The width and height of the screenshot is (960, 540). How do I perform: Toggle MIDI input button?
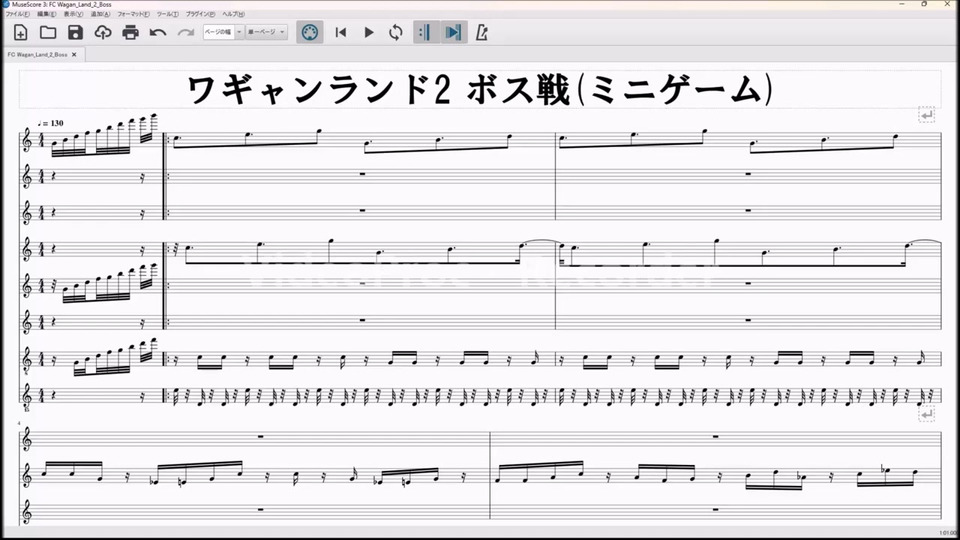tap(310, 32)
